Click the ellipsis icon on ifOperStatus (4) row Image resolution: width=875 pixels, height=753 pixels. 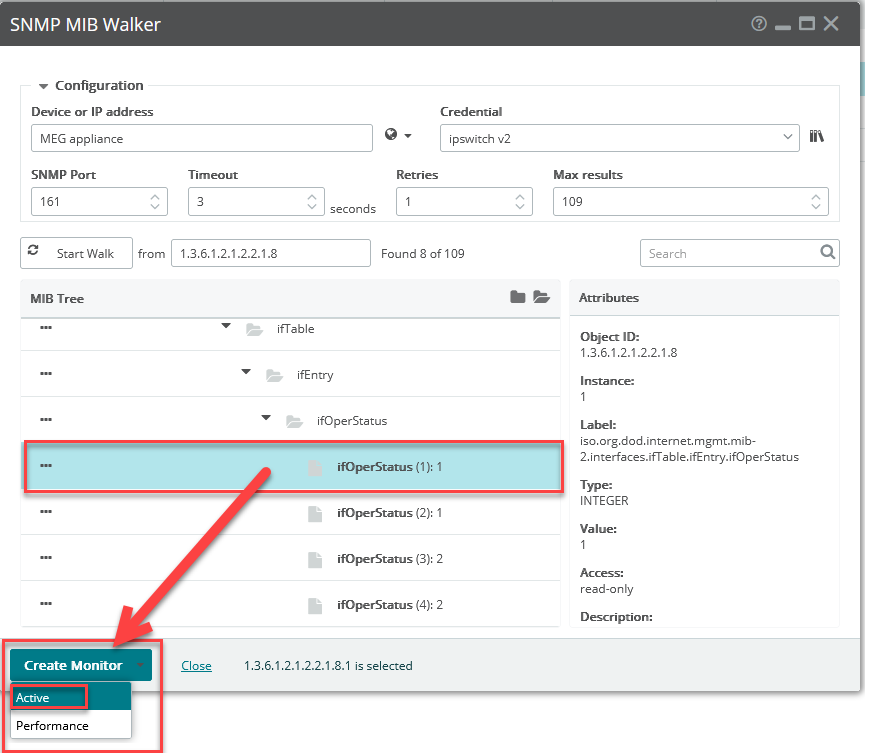pos(44,604)
